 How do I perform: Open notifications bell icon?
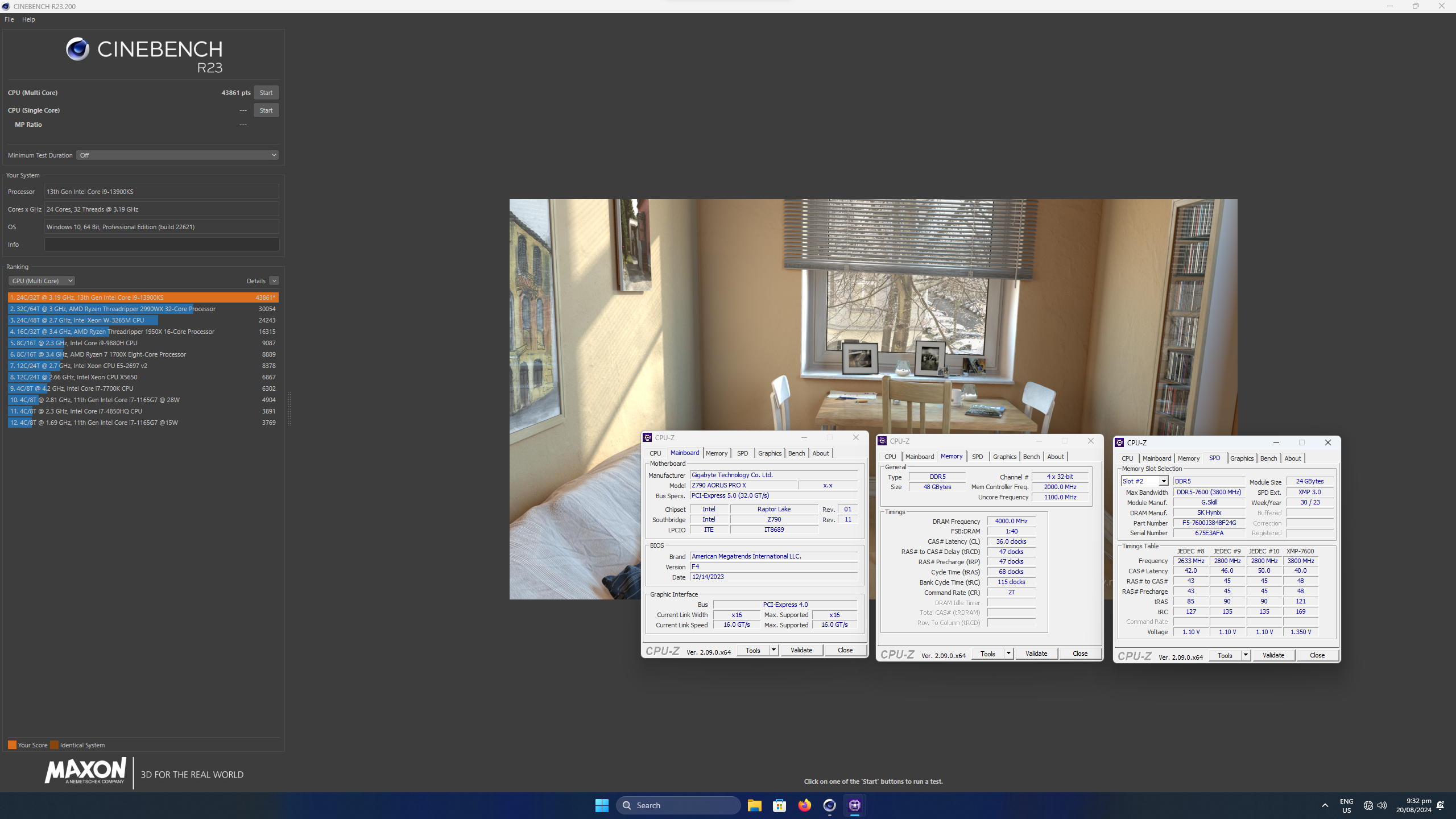(1440, 805)
